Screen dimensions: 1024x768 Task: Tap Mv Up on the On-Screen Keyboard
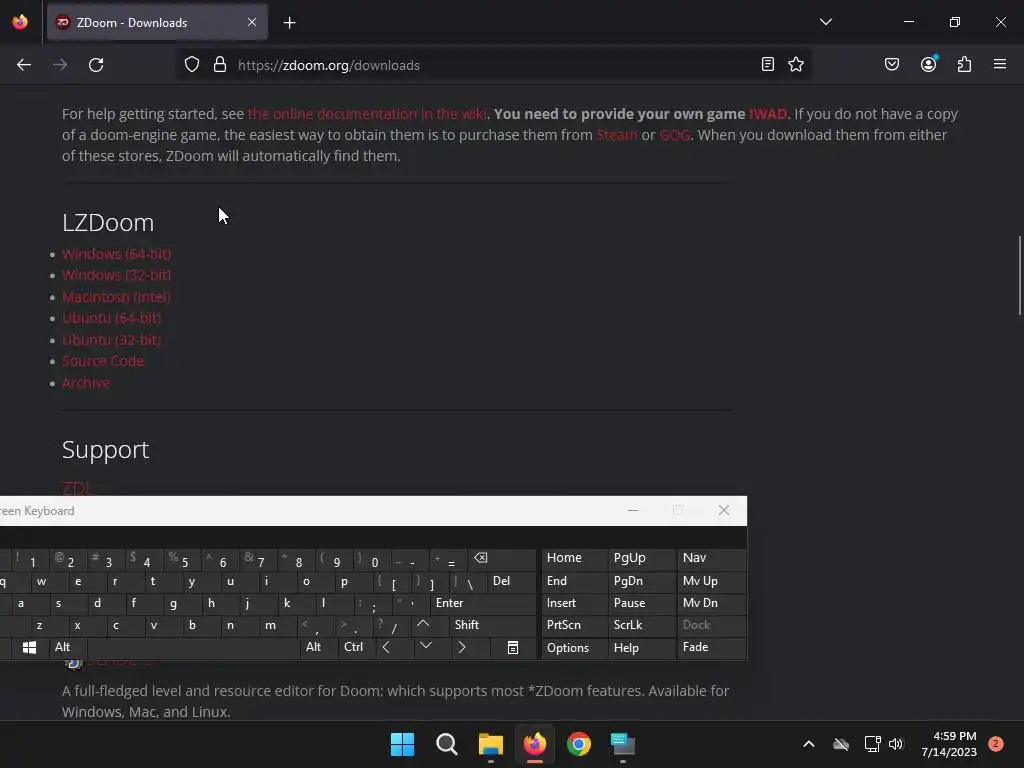(711, 581)
